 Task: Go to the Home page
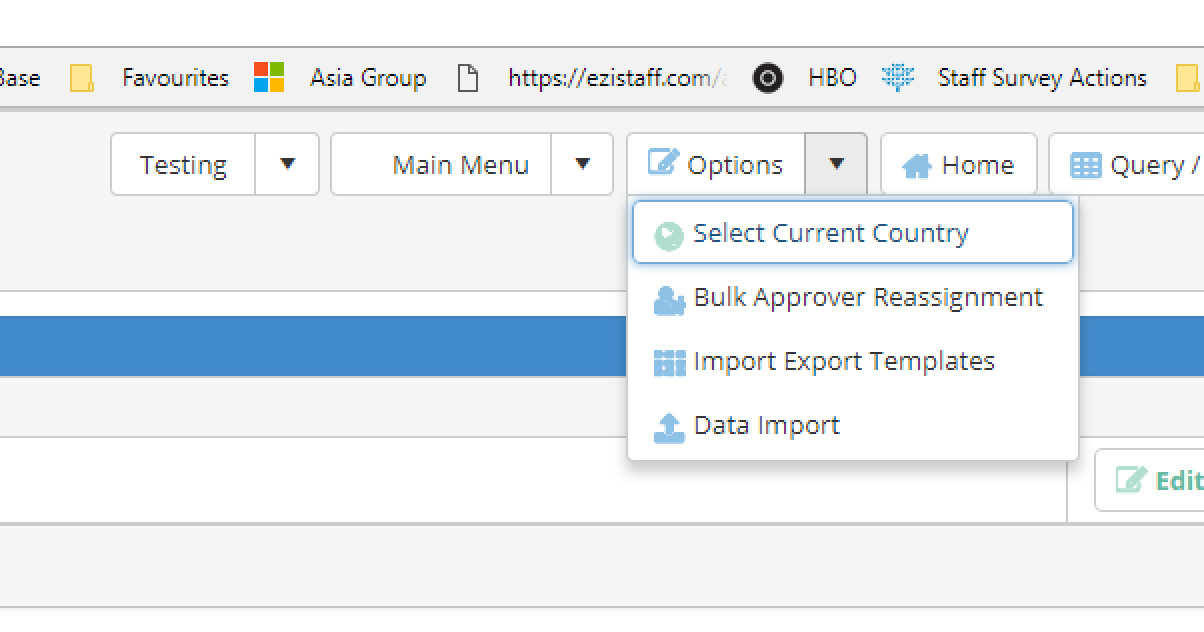pos(959,164)
